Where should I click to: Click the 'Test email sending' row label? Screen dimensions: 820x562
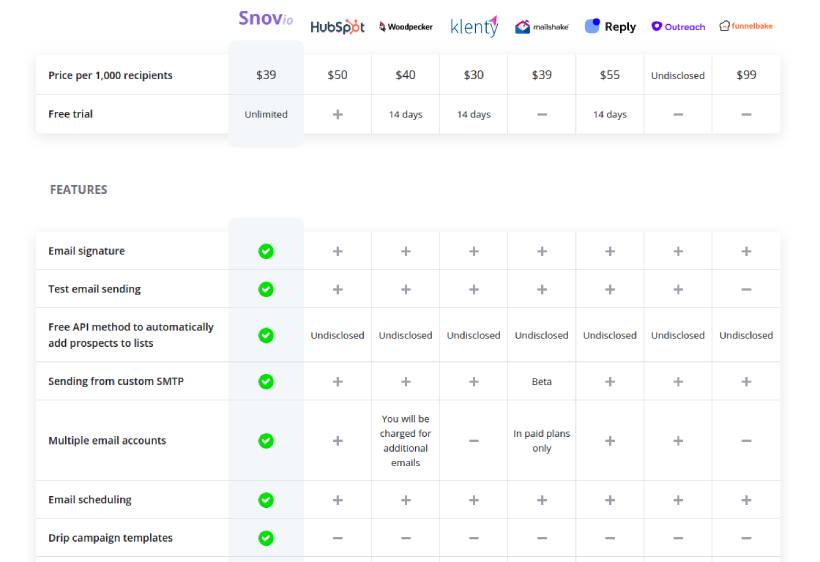95,289
